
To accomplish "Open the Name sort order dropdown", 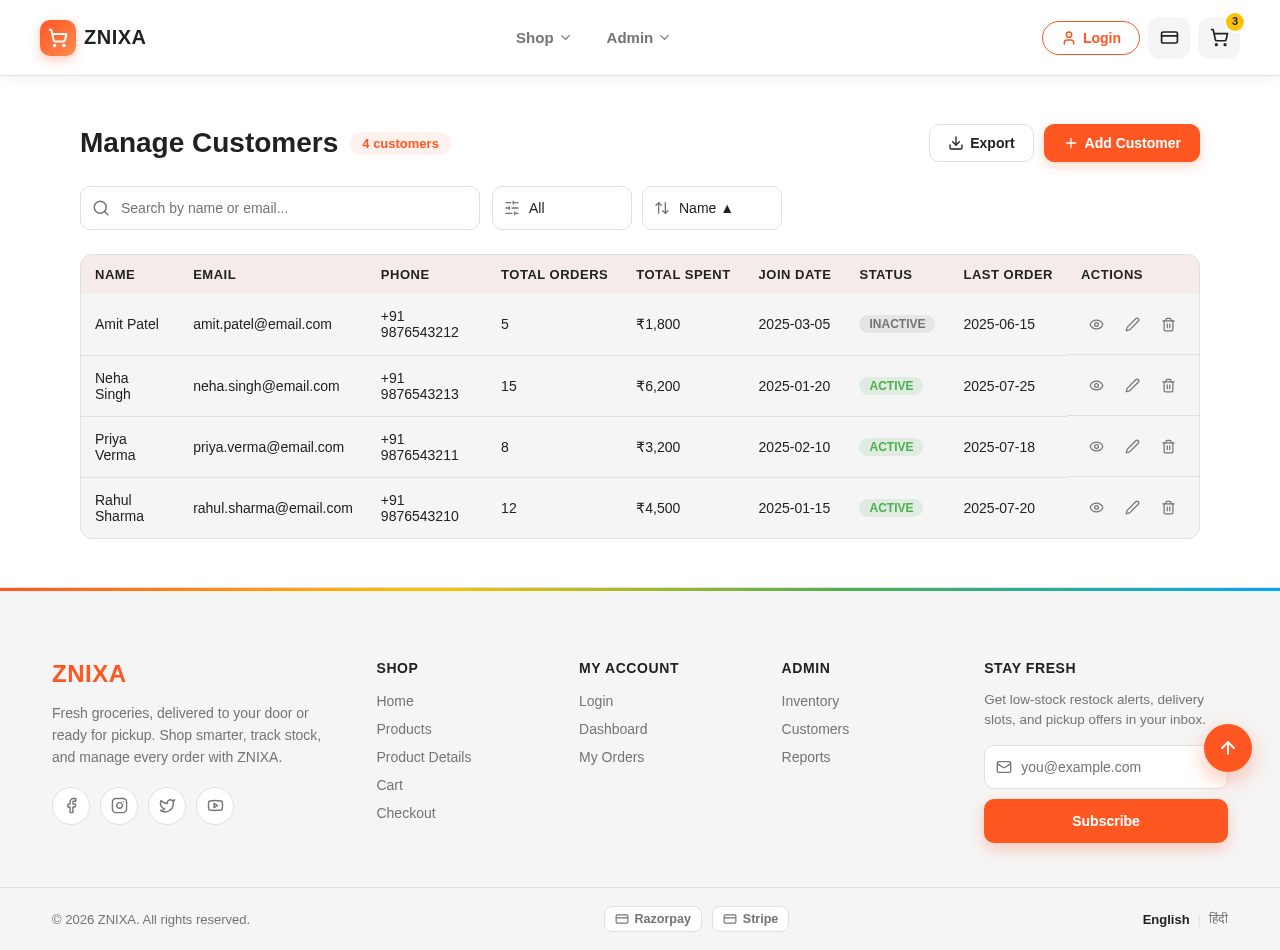I will 712,208.
